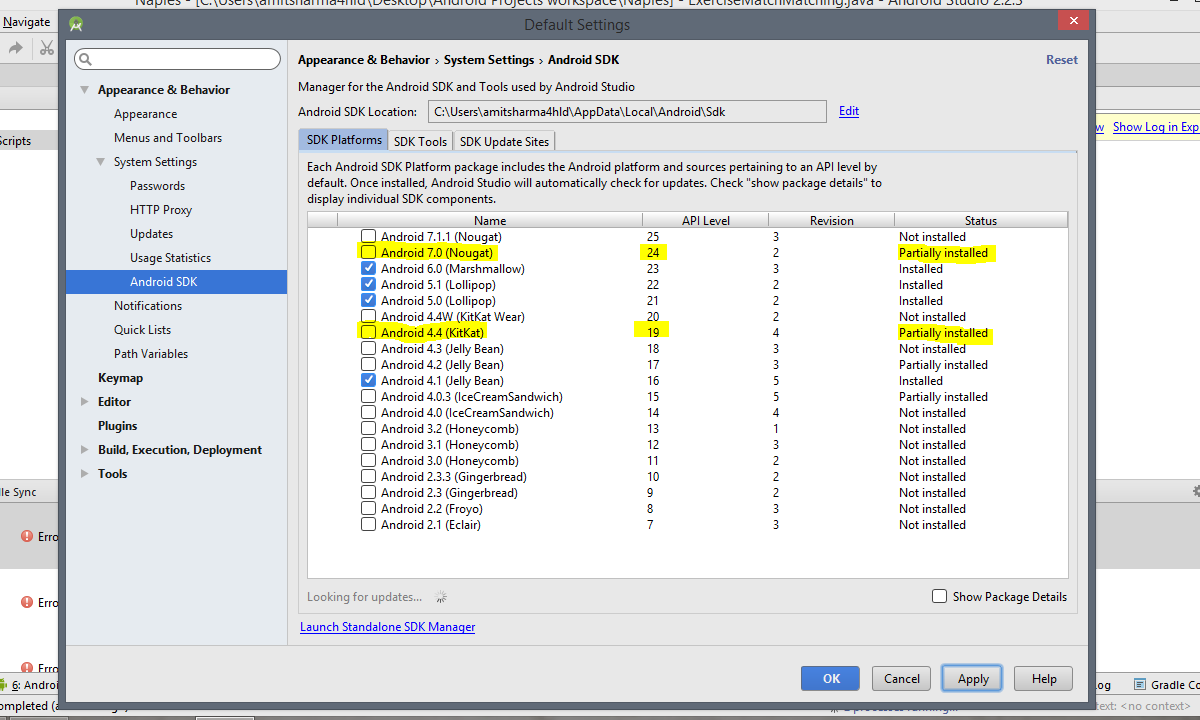Uncheck Android 6.0 (Marshmallow) platform
Image resolution: width=1200 pixels, height=720 pixels.
369,269
